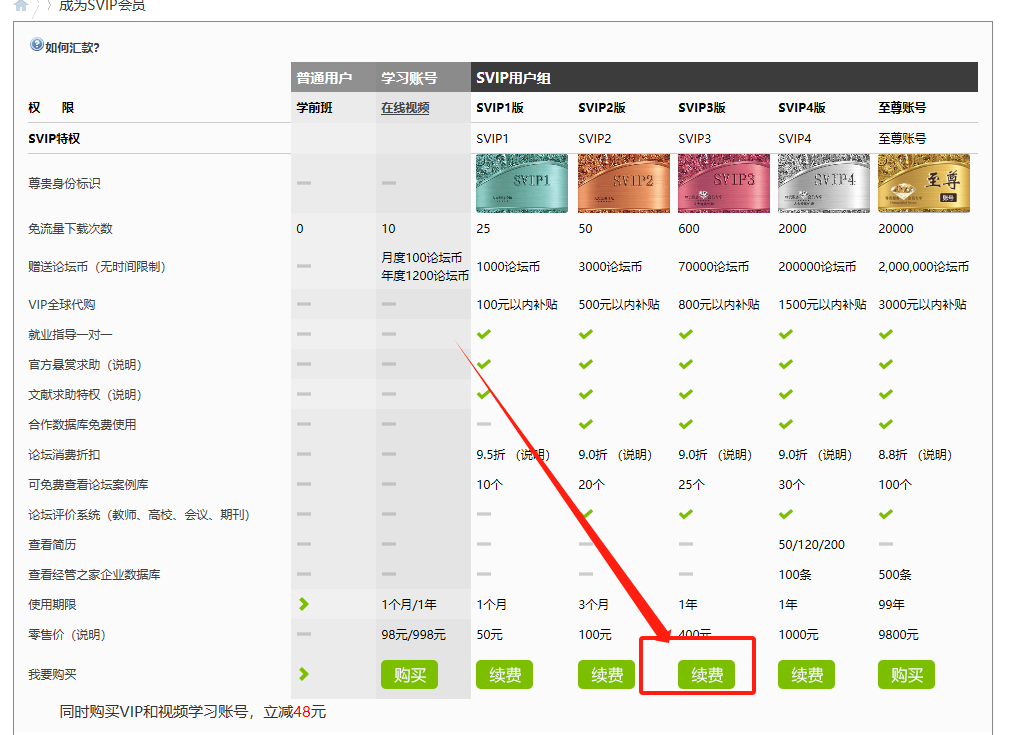Click green arrow icon in 我要购买 row
The height and width of the screenshot is (735, 1010).
[304, 674]
